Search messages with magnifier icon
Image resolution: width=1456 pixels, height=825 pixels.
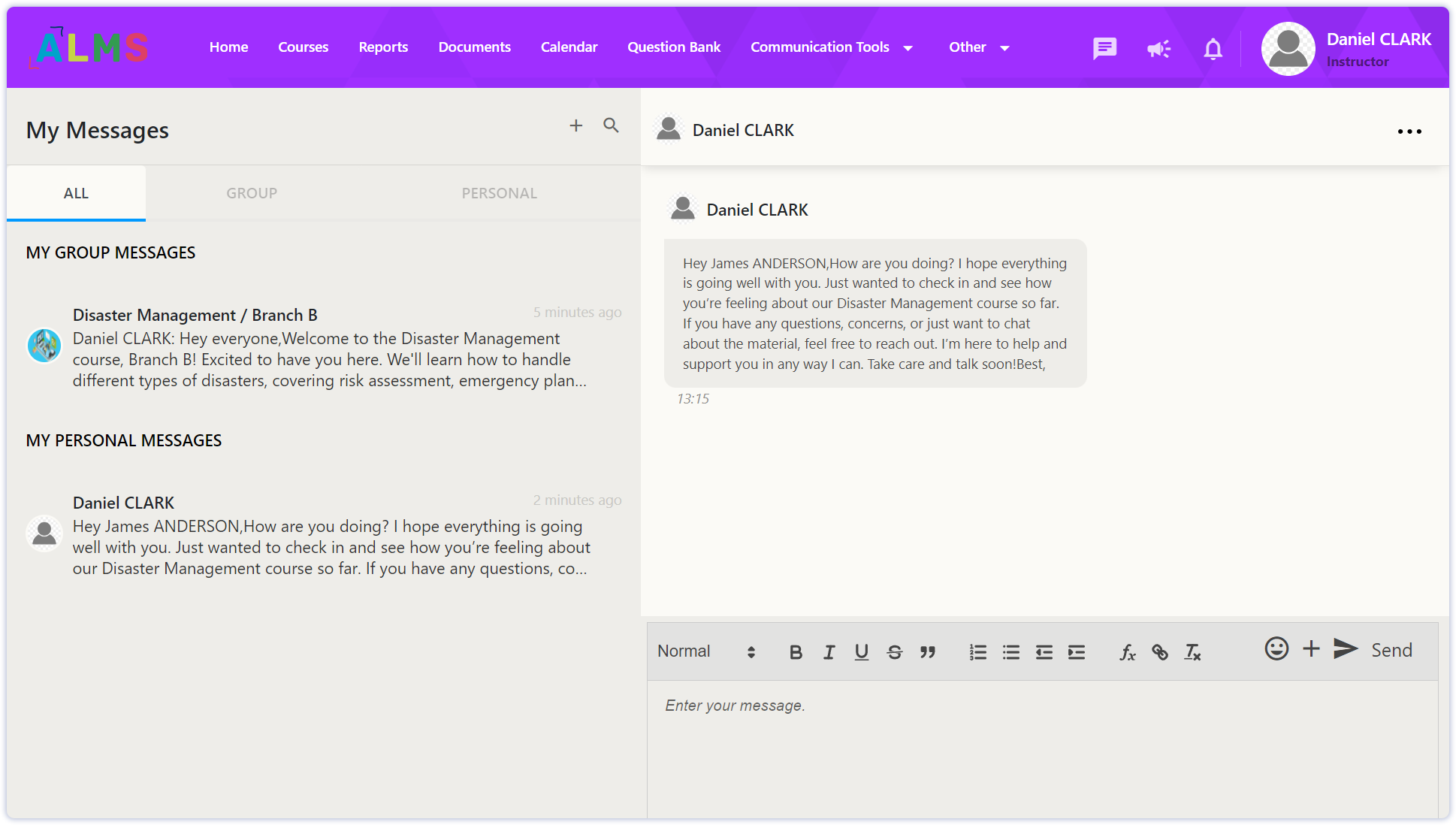611,125
